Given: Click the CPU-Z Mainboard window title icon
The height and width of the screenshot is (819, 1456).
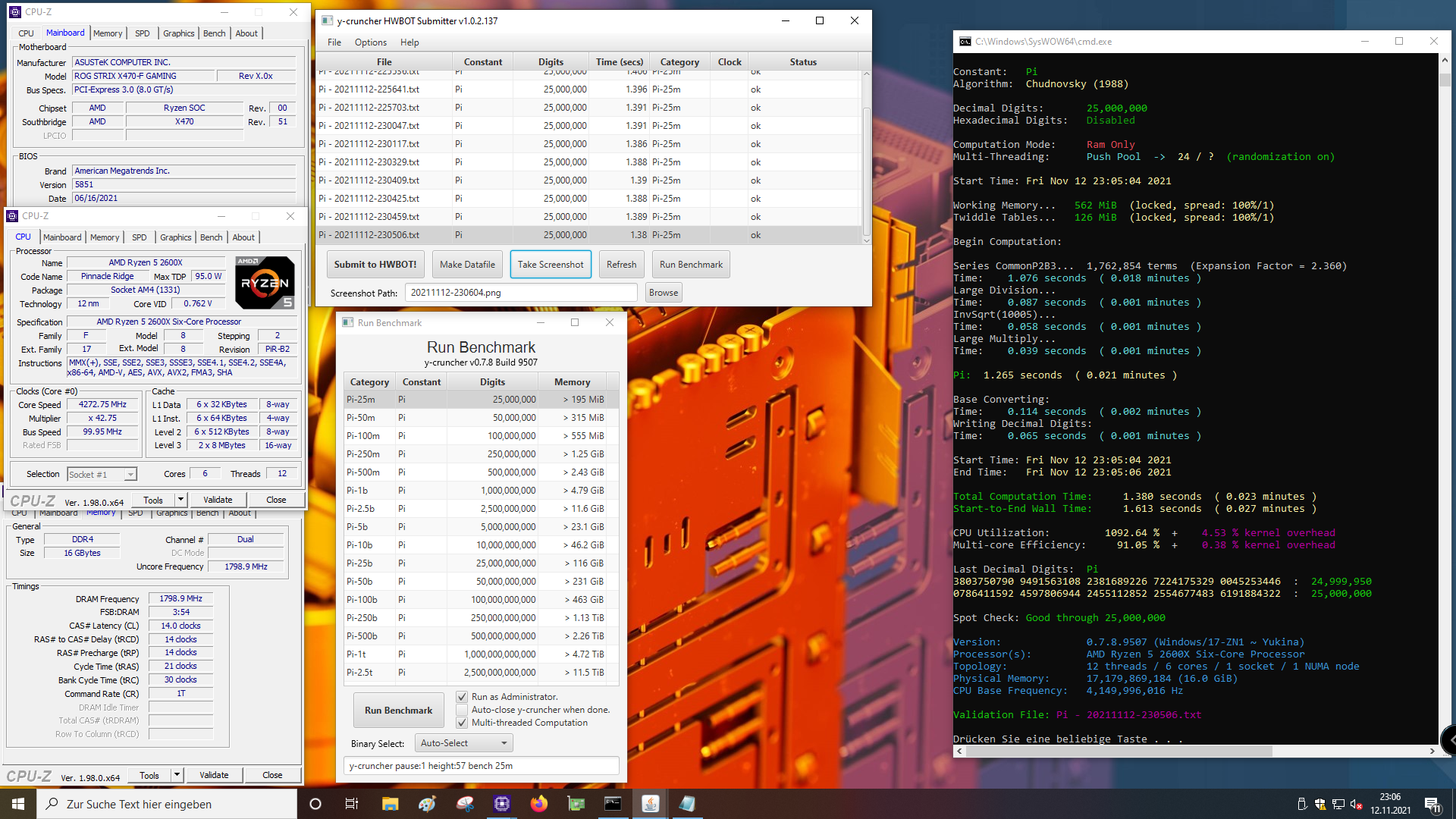Looking at the screenshot, I should tap(14, 12).
